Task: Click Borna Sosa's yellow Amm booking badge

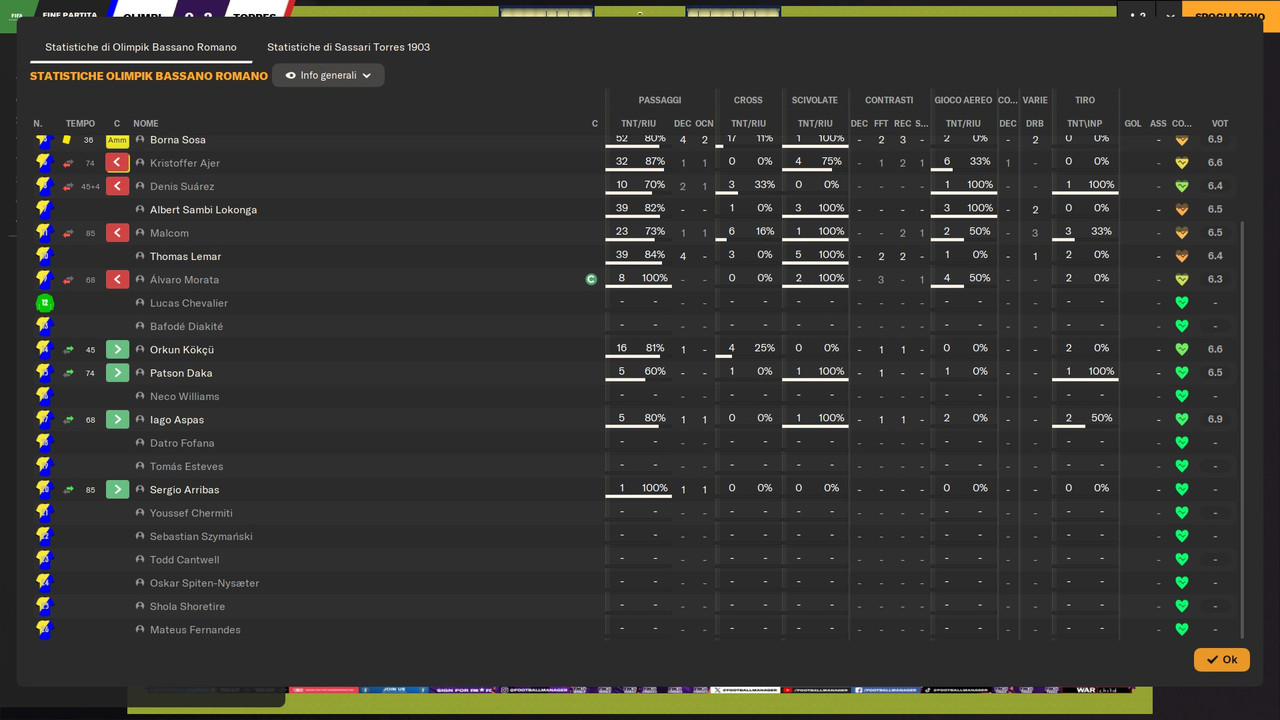Action: (117, 140)
